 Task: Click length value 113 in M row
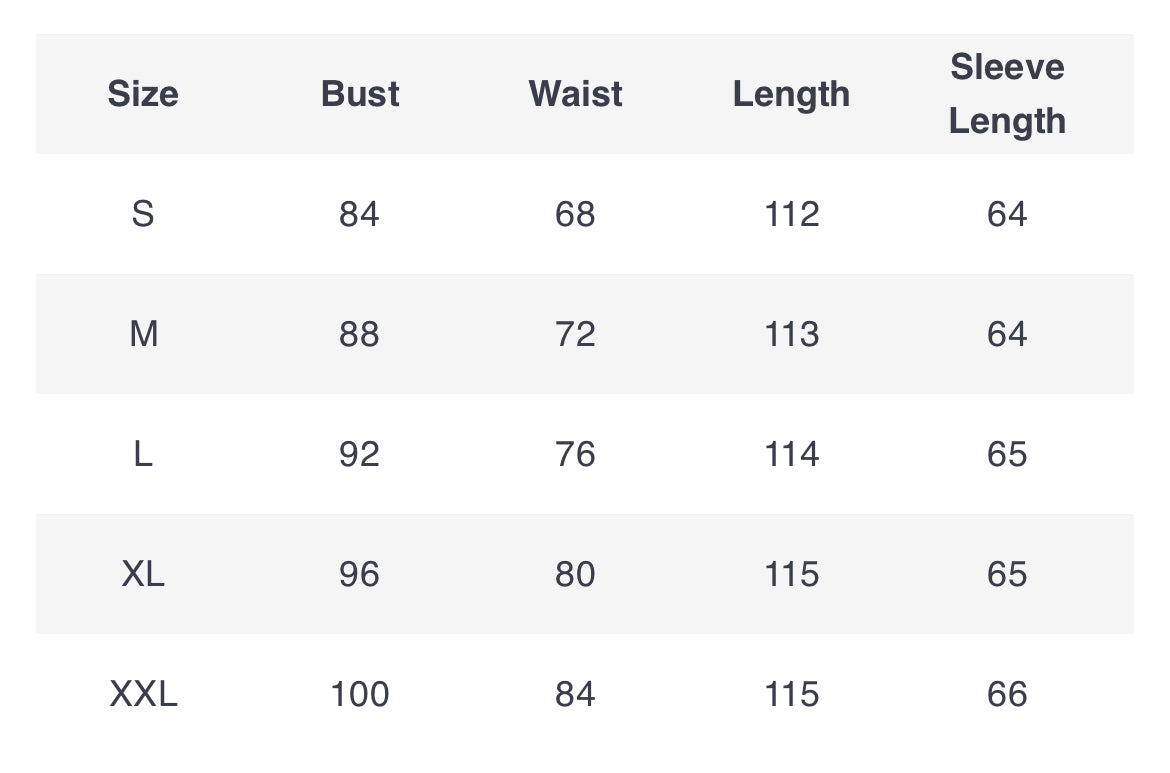[x=792, y=334]
